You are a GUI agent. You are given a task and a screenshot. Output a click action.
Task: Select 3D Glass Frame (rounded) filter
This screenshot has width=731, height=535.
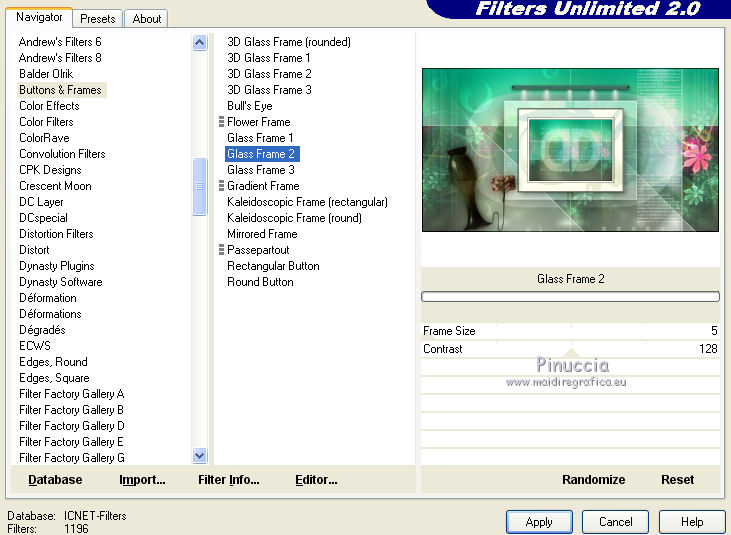[x=289, y=42]
